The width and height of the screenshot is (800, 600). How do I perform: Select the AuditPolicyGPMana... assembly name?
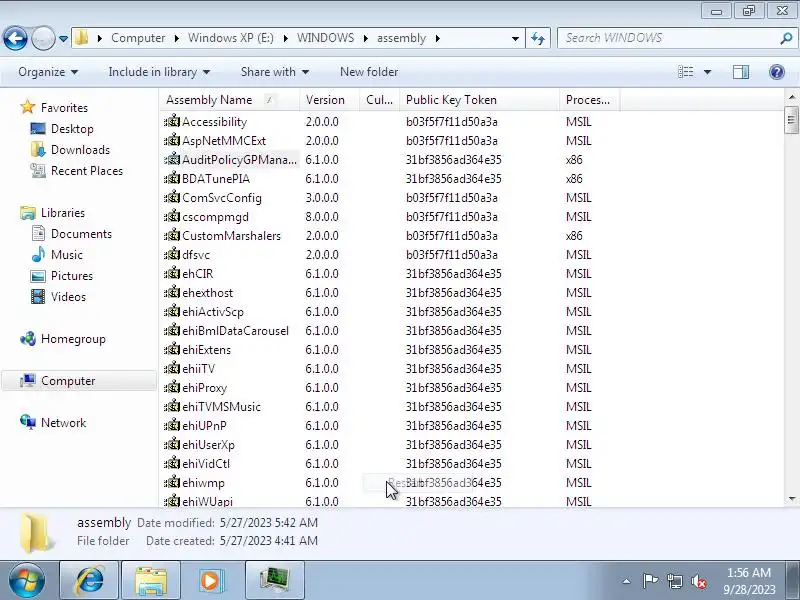[239, 160]
